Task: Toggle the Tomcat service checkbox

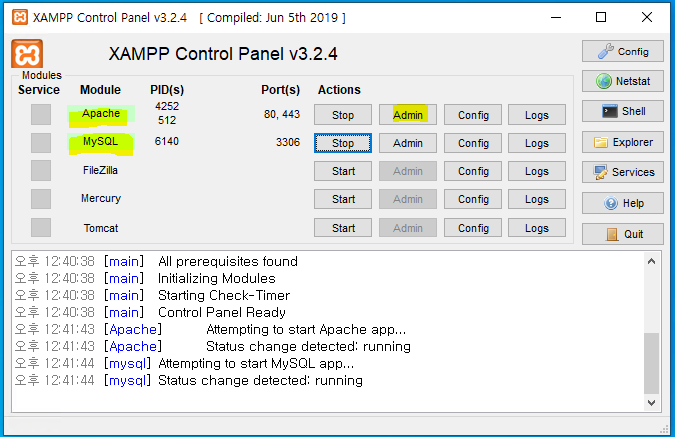Action: point(41,227)
